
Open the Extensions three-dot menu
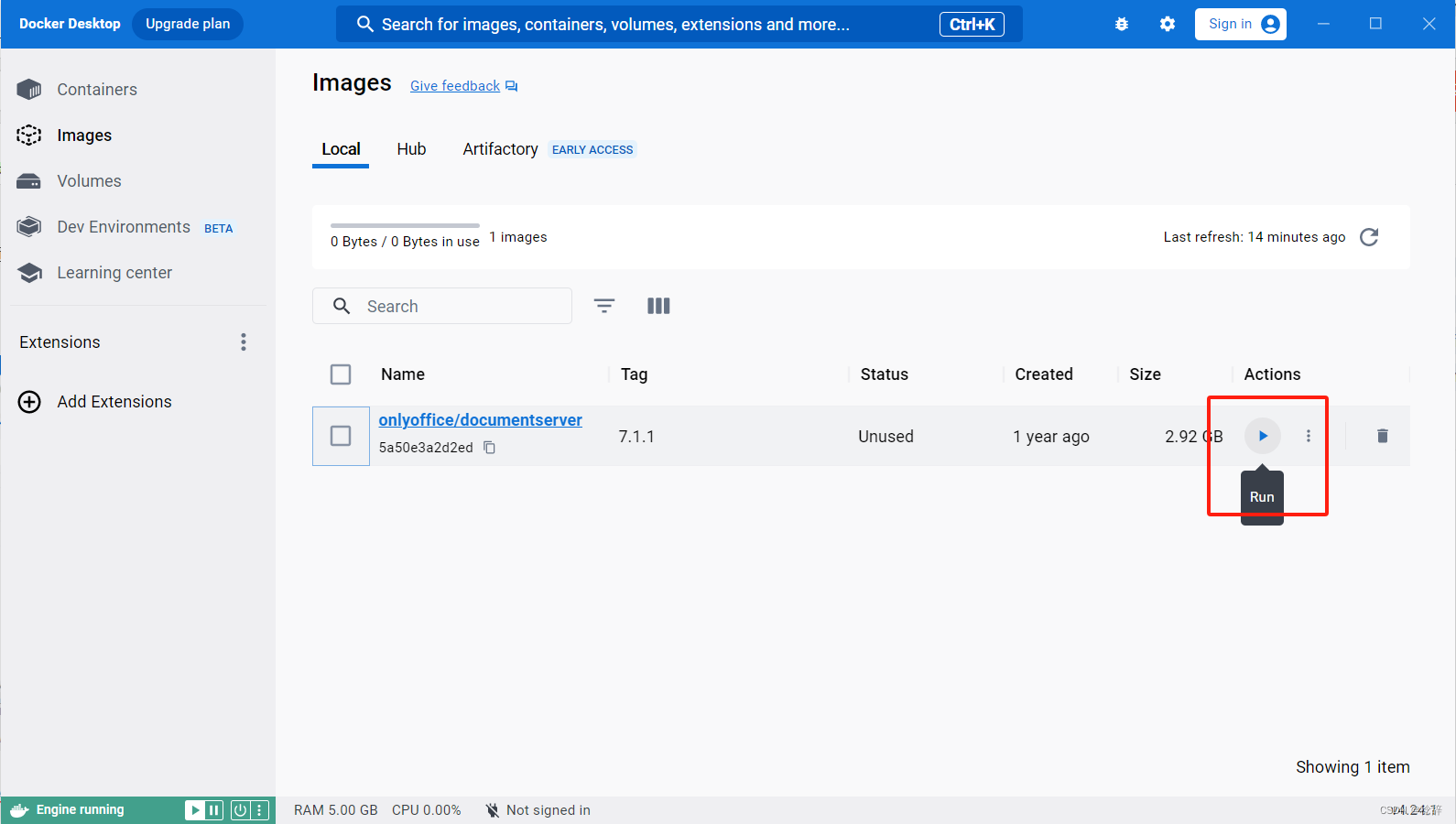(x=243, y=342)
